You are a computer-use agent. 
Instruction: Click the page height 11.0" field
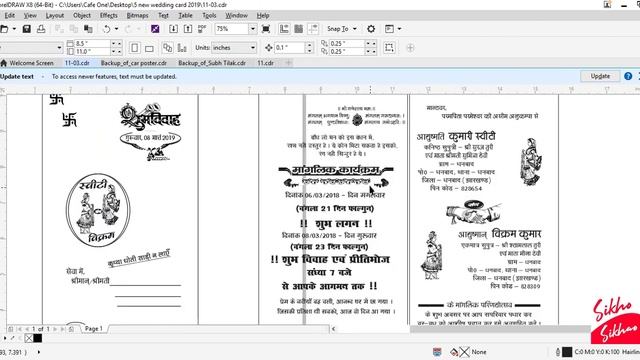click(92, 51)
